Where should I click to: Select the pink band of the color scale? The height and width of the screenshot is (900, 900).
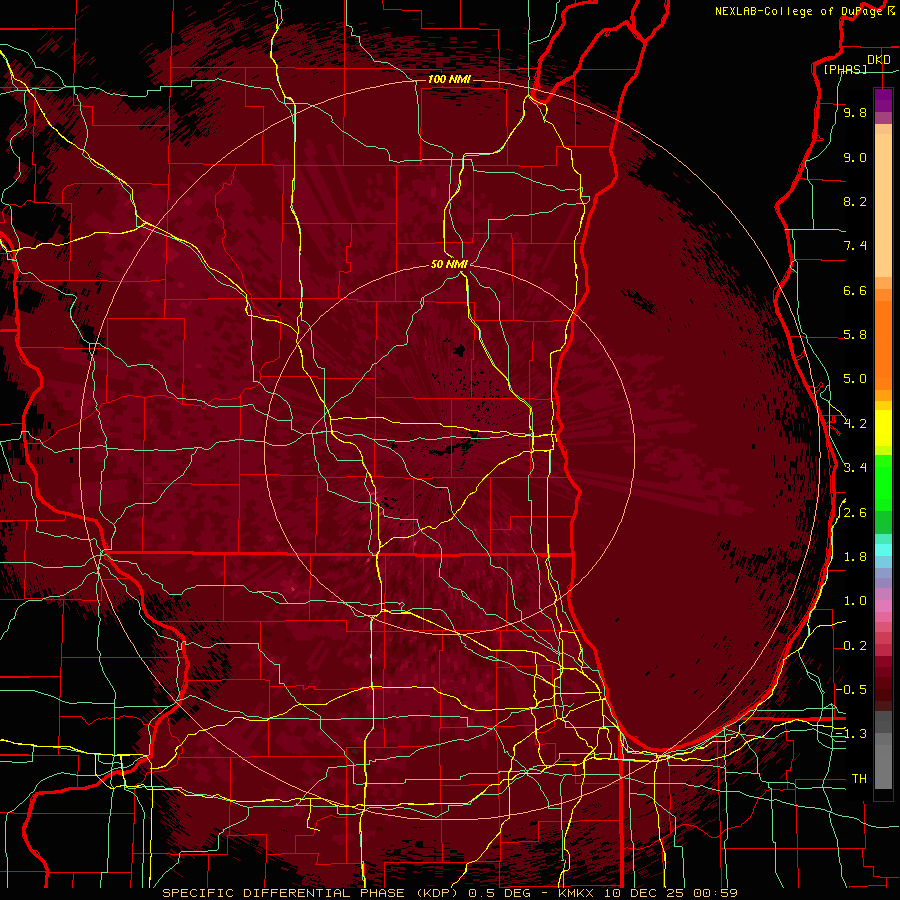883,605
